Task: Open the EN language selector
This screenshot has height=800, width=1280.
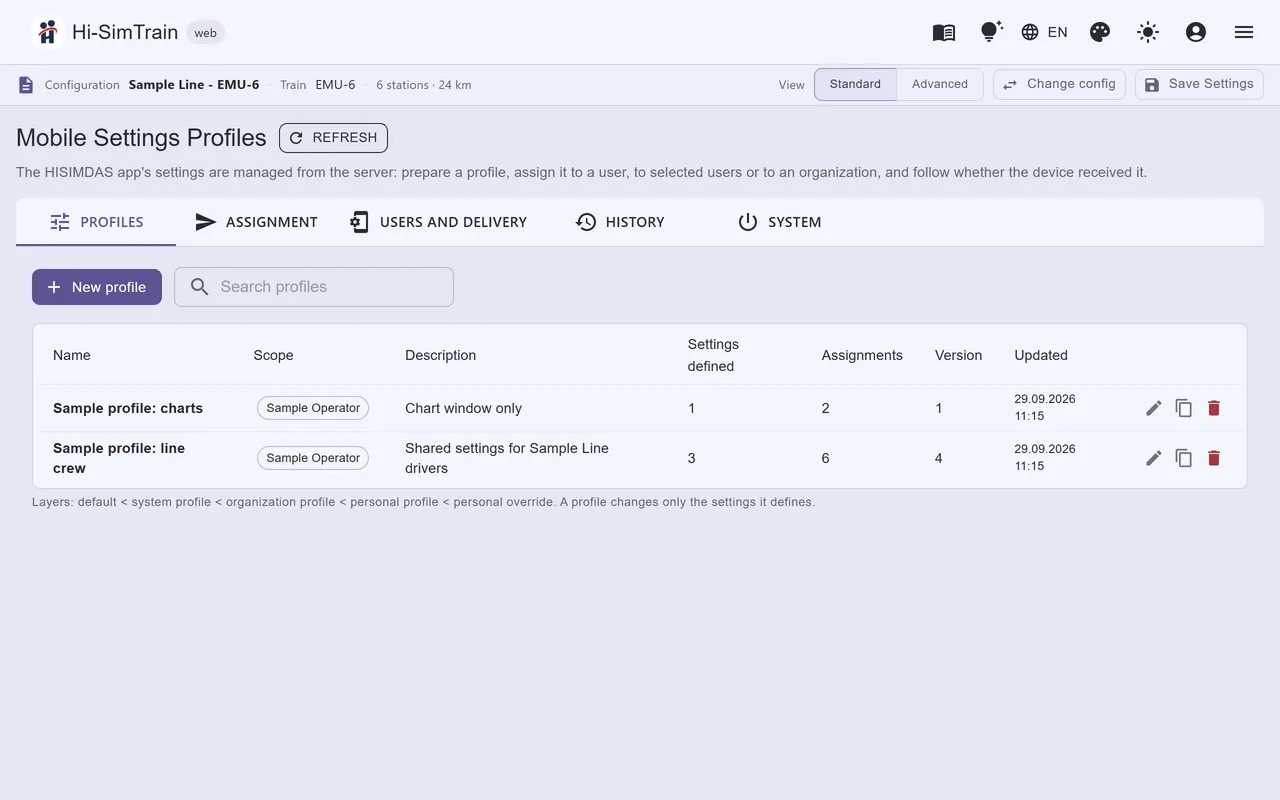Action: tap(1044, 32)
